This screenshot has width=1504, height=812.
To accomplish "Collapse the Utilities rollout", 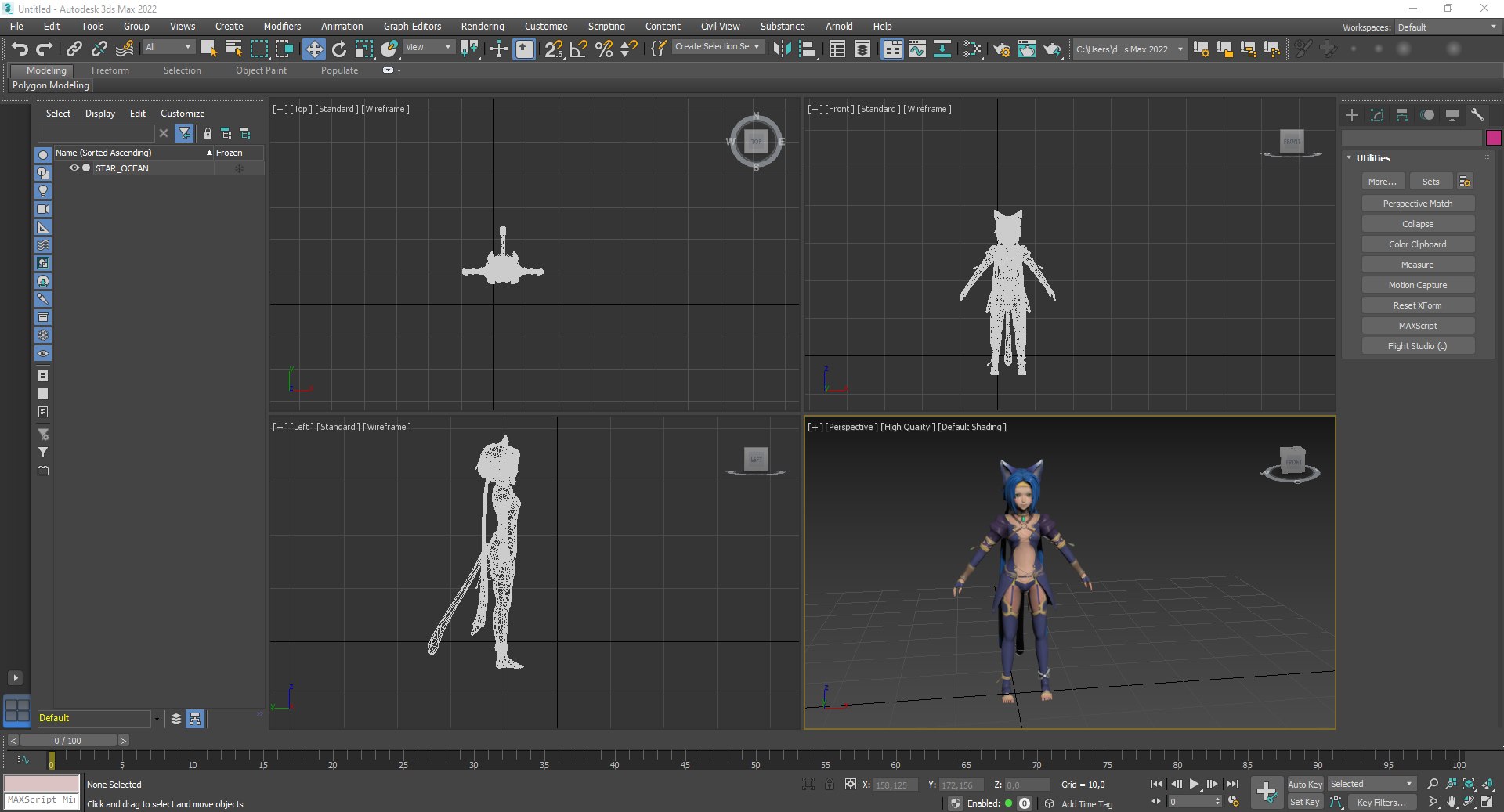I will click(x=1349, y=158).
